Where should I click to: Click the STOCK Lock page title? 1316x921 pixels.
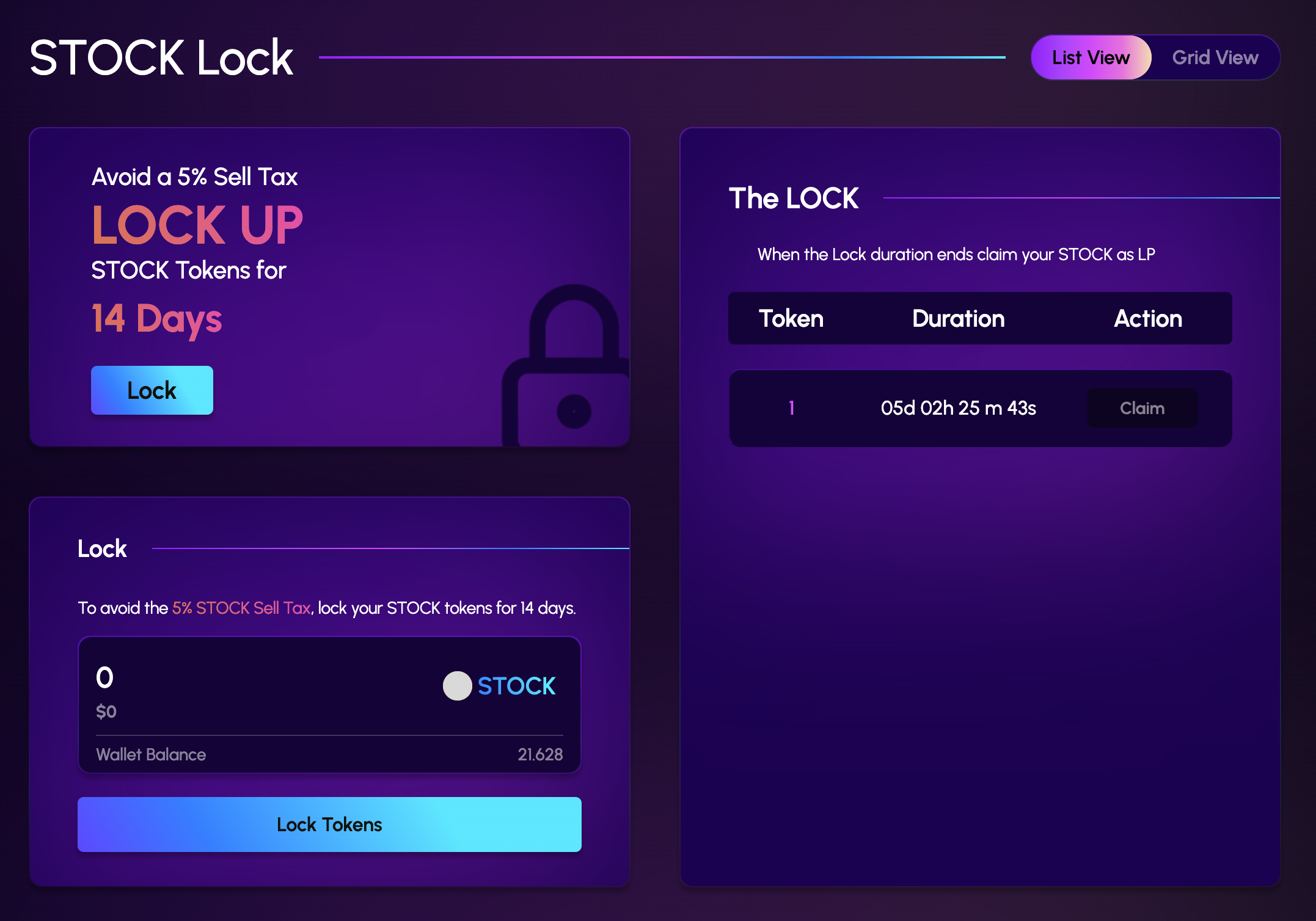161,57
